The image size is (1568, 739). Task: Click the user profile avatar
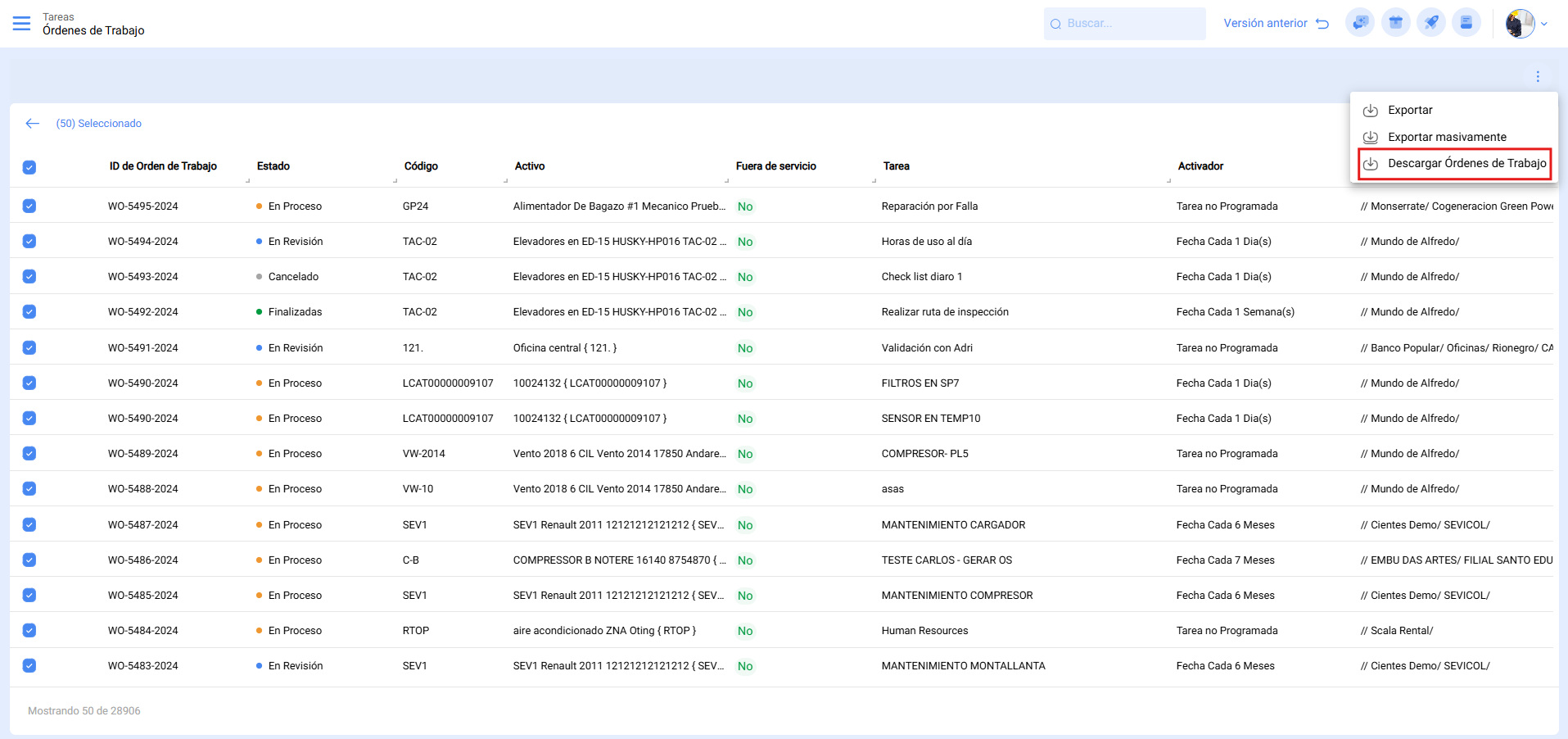(x=1520, y=24)
